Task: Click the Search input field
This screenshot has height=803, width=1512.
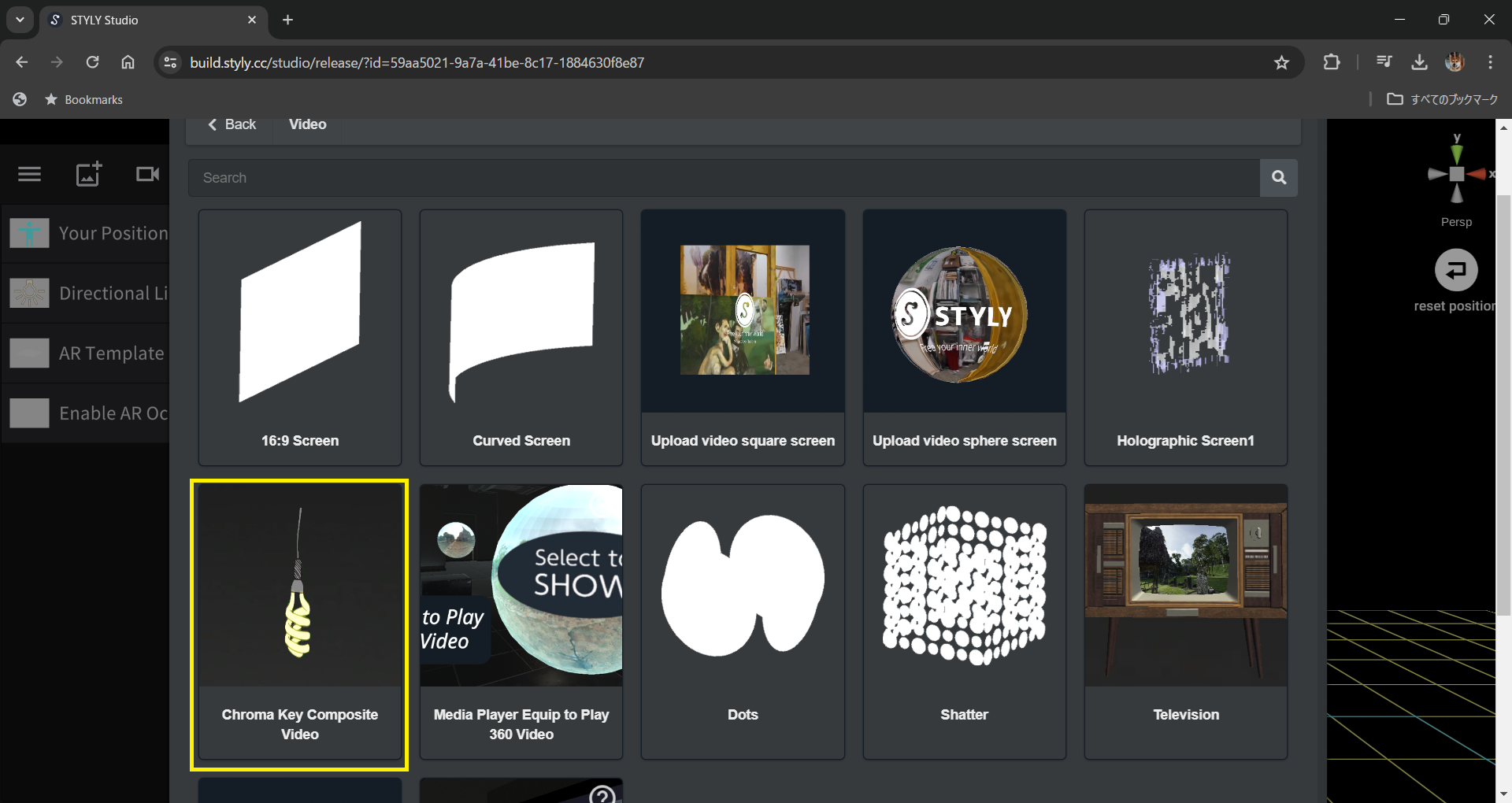Action: click(x=724, y=178)
